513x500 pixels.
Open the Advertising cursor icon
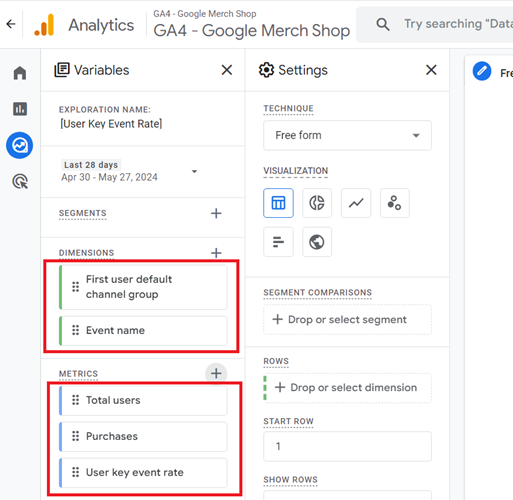pyautogui.click(x=20, y=182)
